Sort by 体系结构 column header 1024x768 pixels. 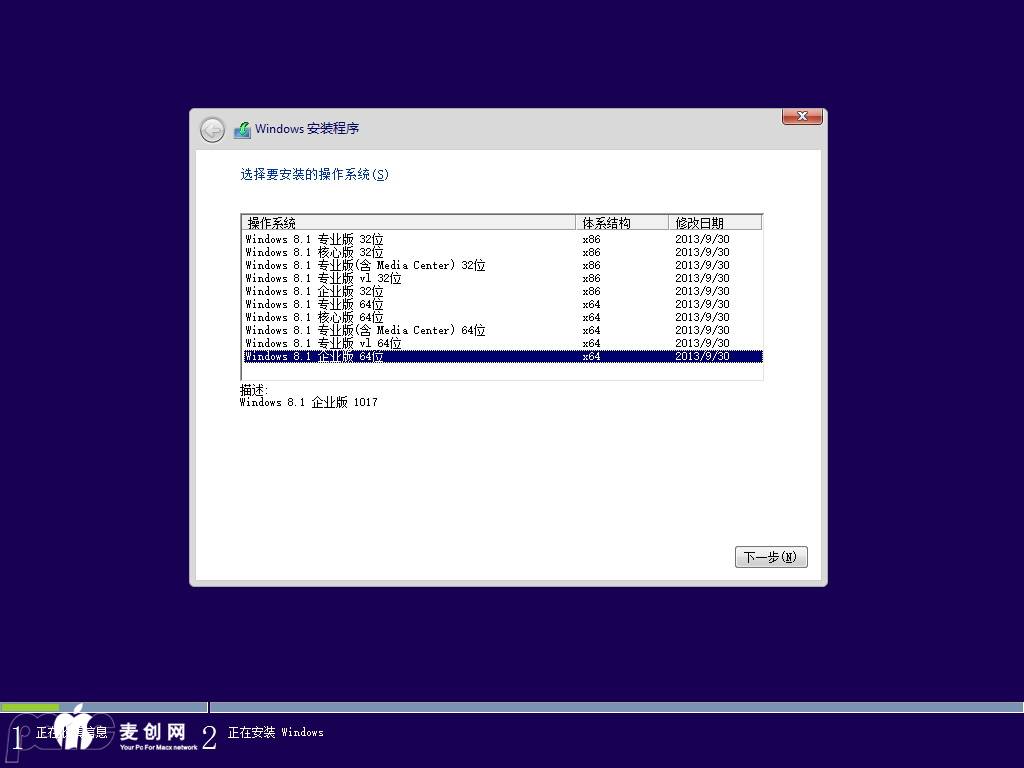coord(621,223)
